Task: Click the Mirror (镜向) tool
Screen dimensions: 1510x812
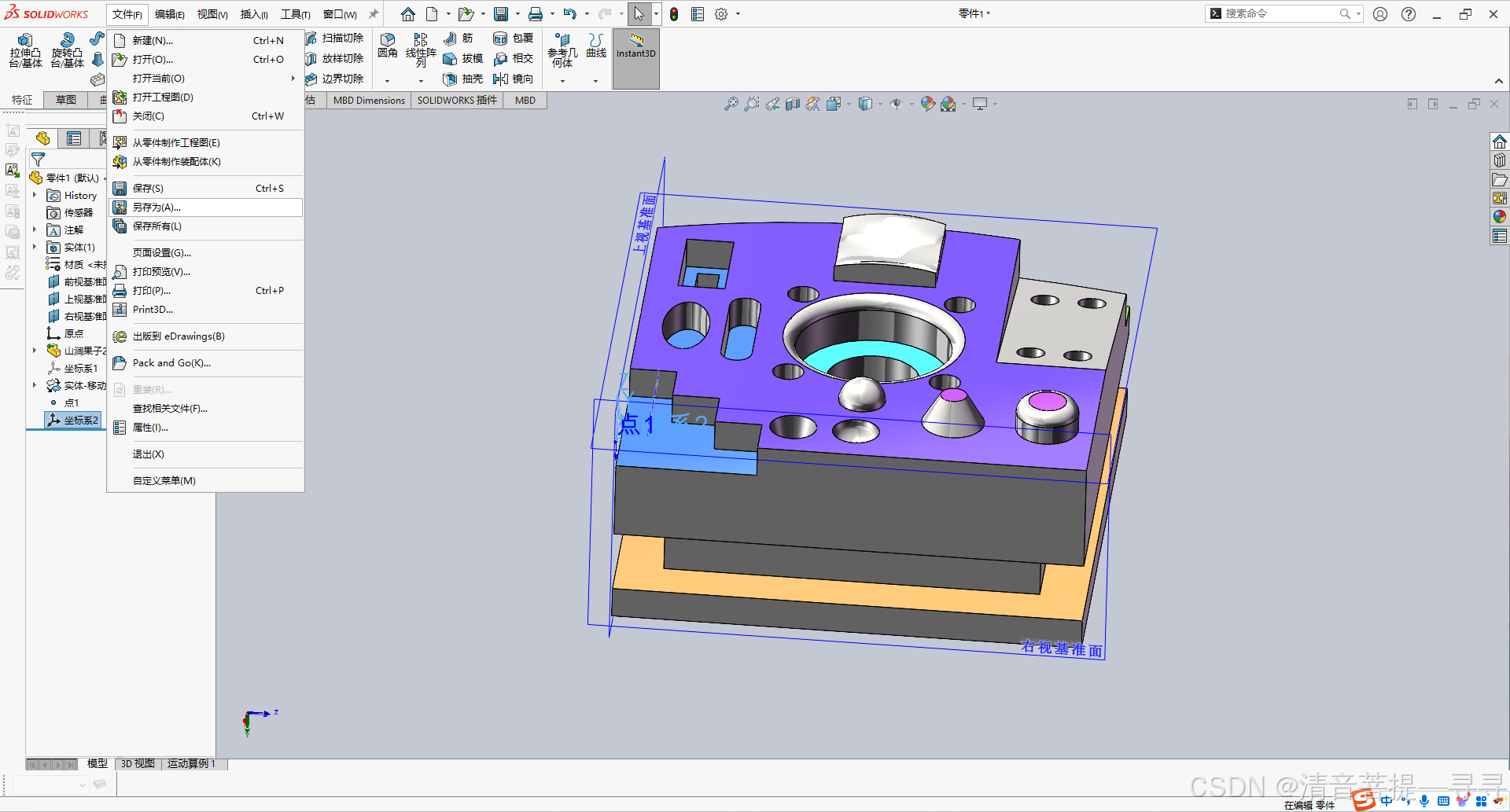Action: coord(513,79)
